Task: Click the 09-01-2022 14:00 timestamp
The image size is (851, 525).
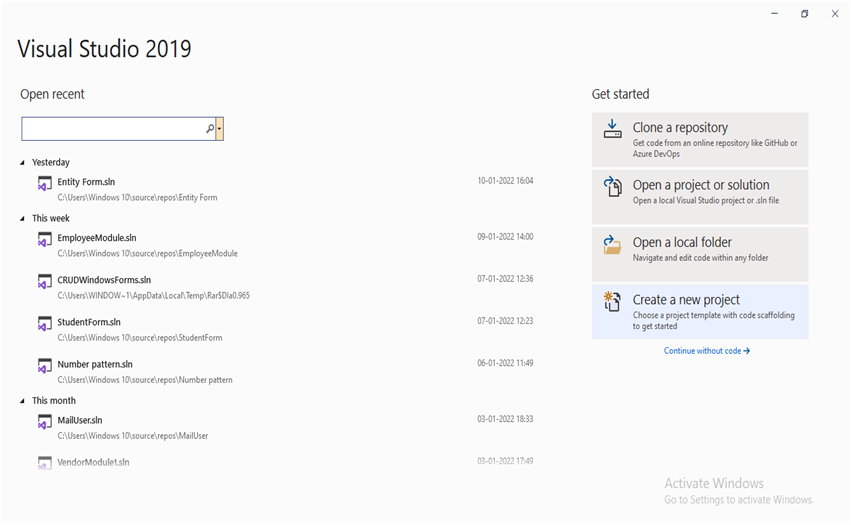Action: [x=505, y=237]
